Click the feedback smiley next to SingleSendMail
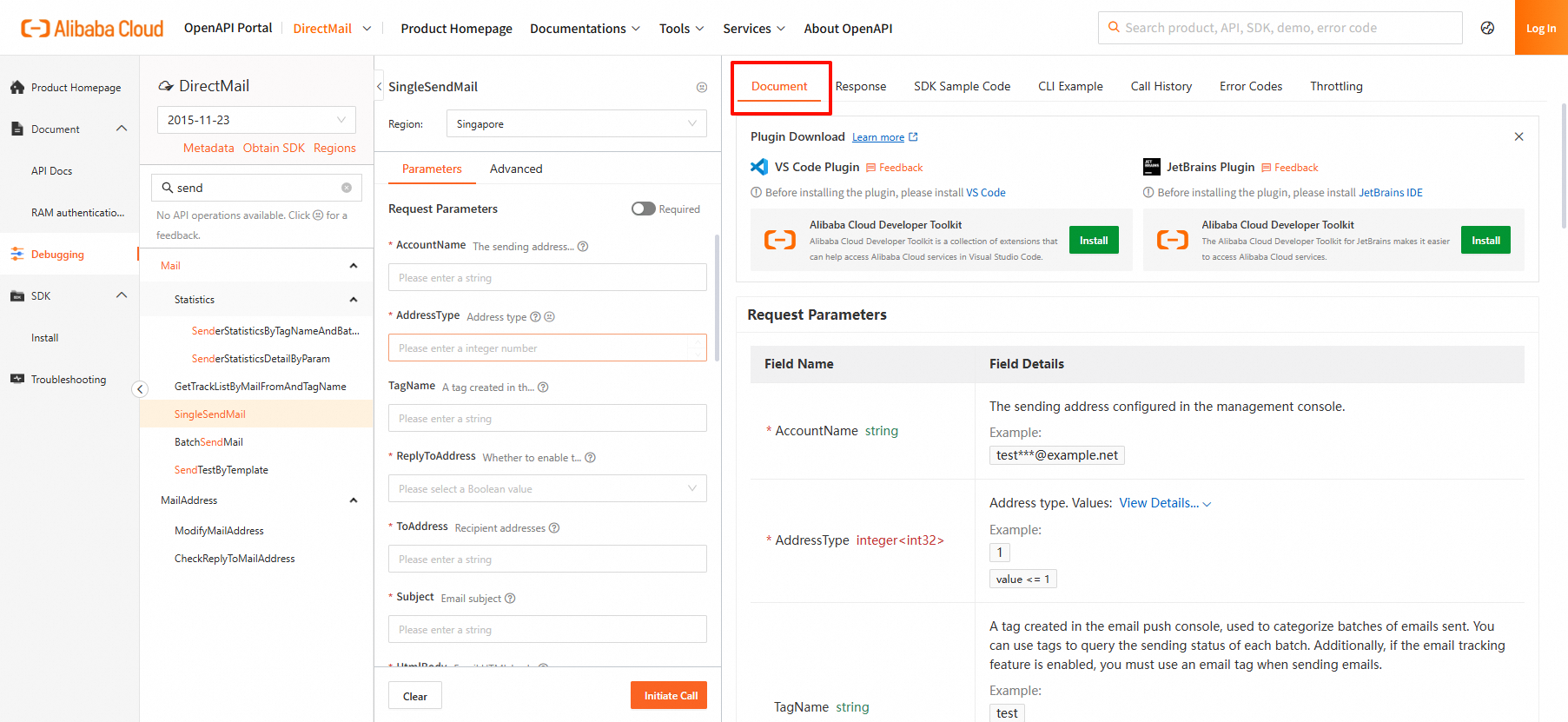Screen dimensions: 1568x722 (x=702, y=87)
